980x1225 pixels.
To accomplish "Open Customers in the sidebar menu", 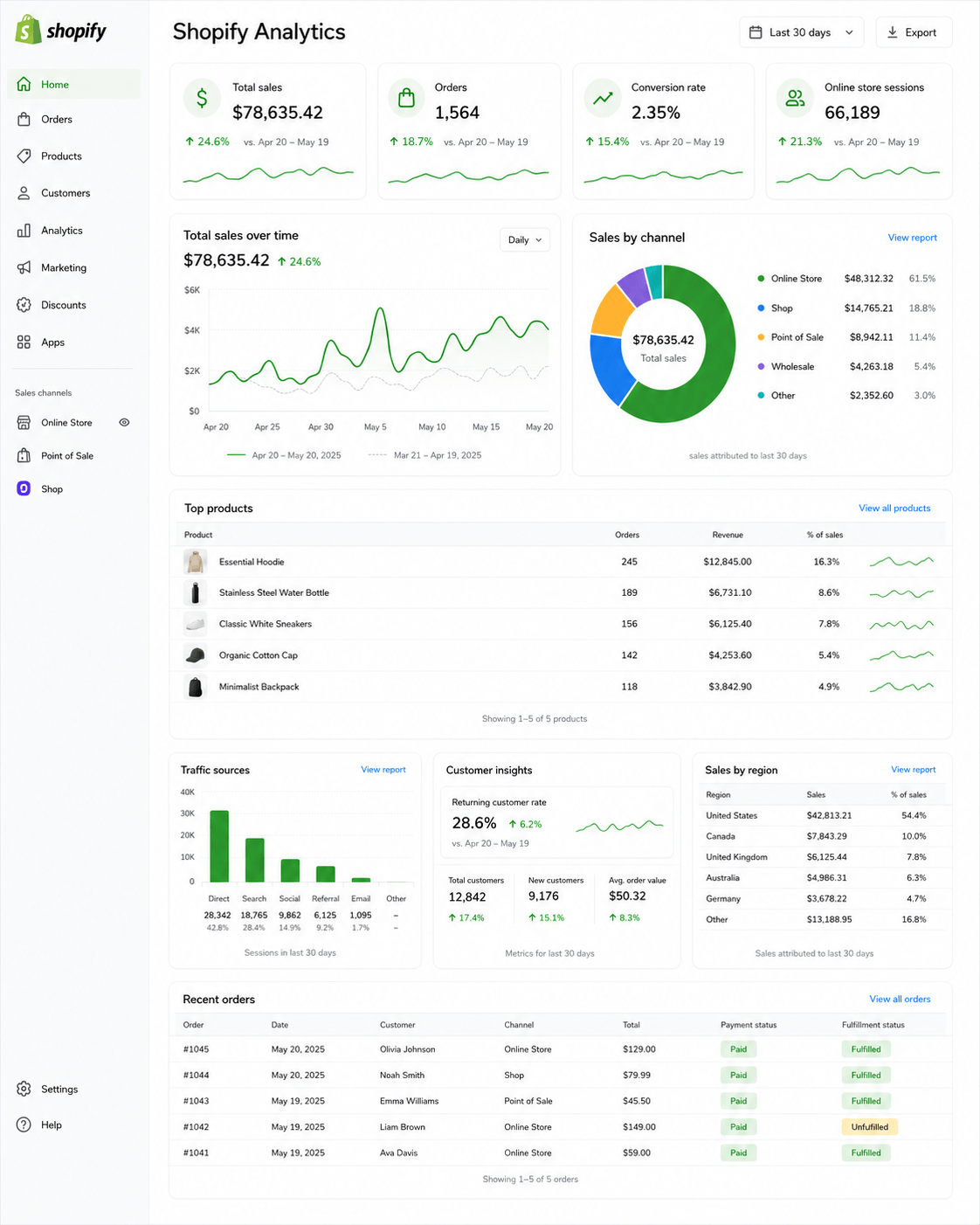I will pos(73,193).
